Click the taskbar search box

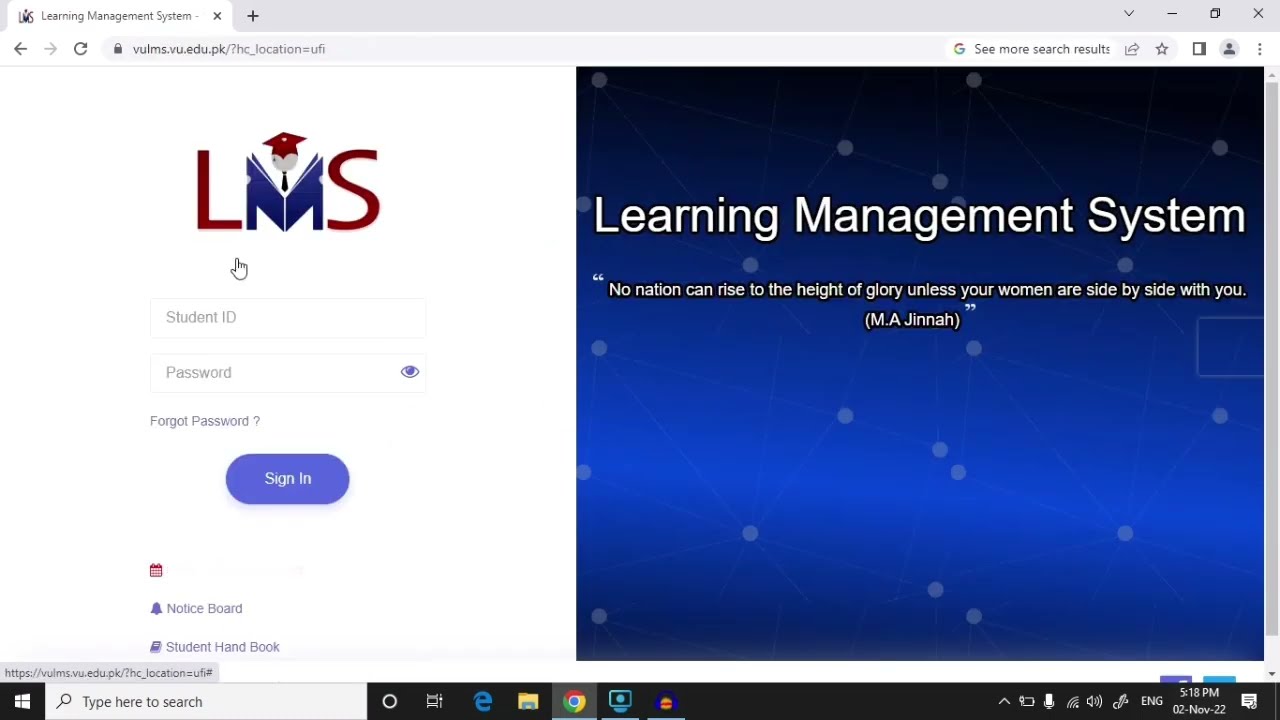(x=207, y=702)
